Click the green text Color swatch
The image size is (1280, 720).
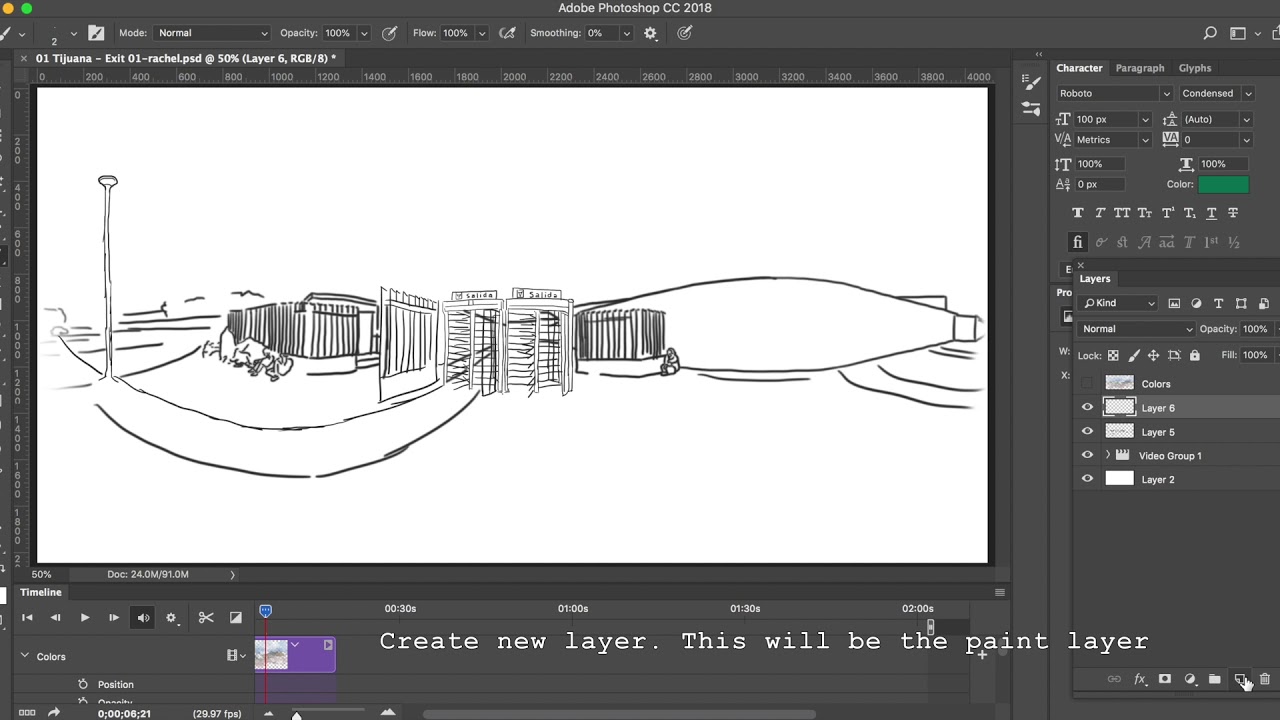coord(1223,184)
